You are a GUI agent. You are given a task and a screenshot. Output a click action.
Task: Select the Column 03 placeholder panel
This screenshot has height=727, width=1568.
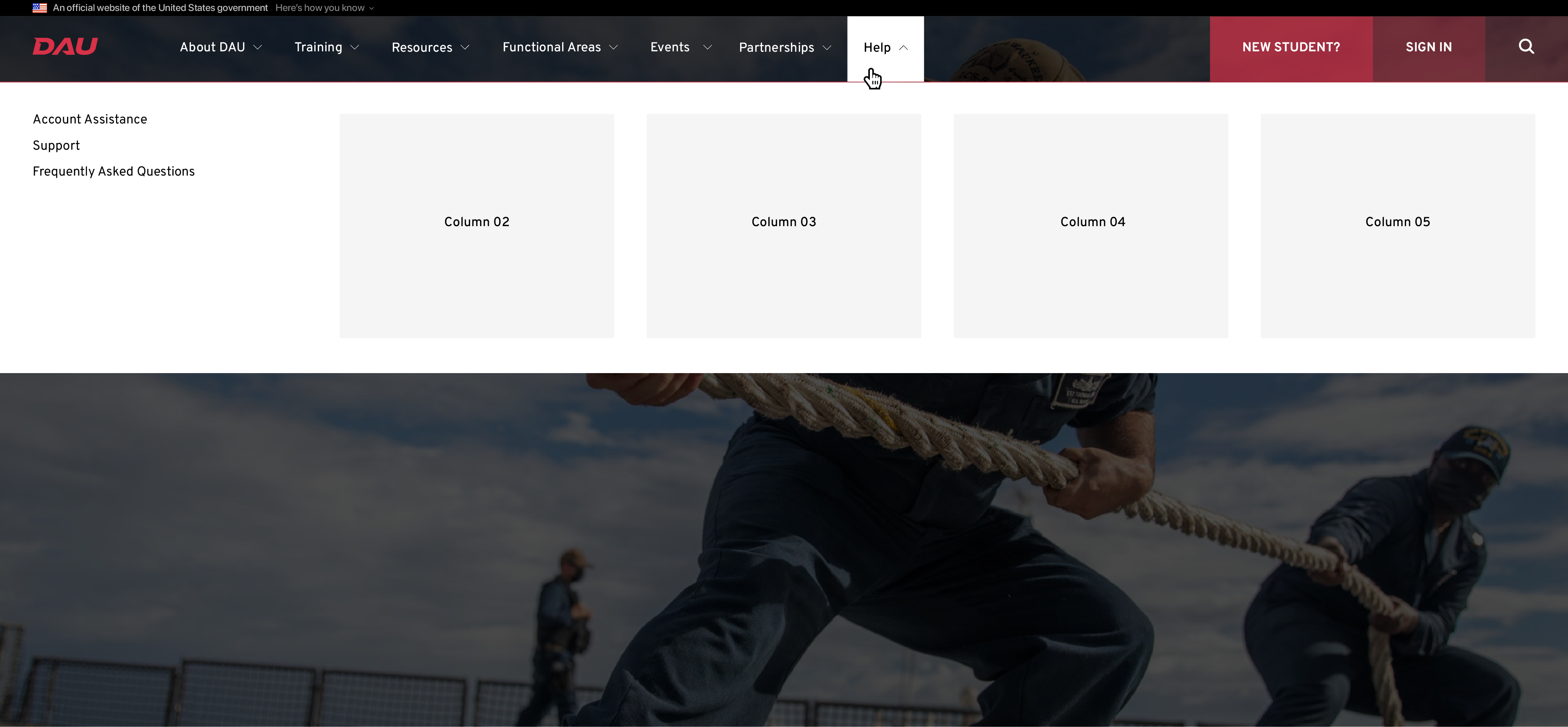pos(784,226)
